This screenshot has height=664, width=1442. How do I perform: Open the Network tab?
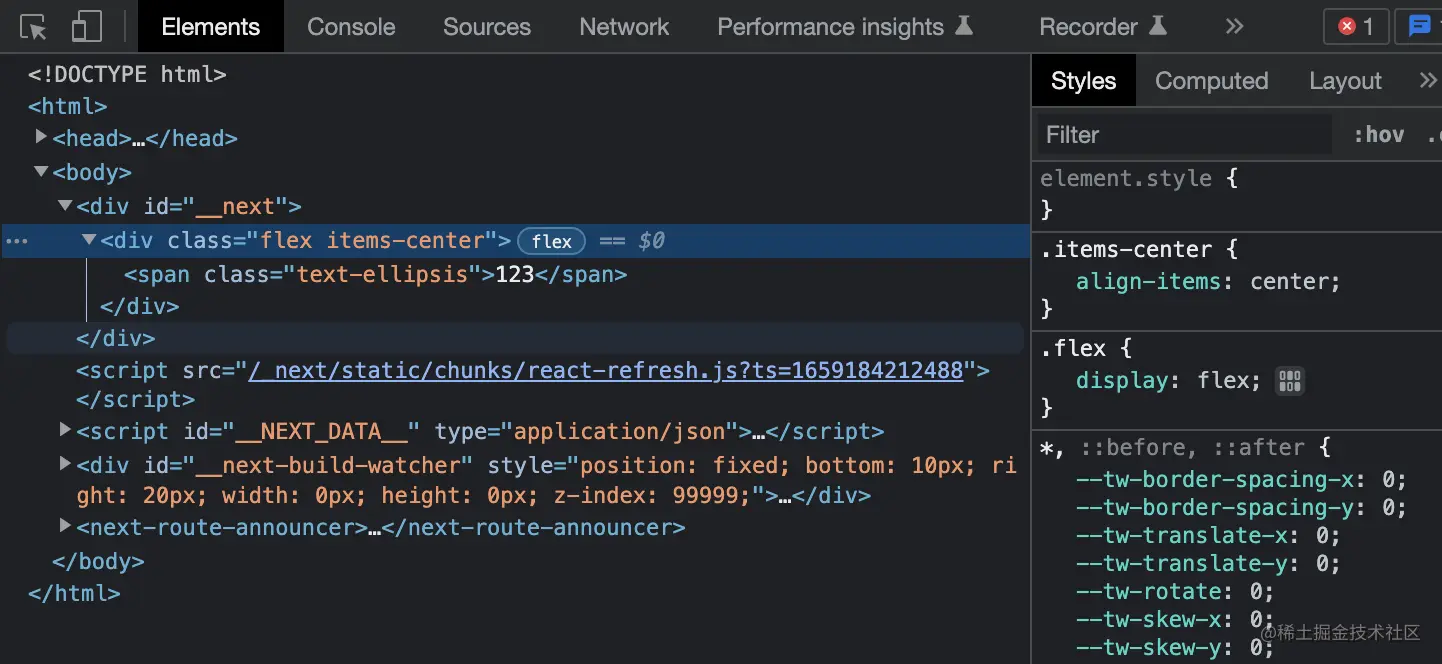[x=624, y=27]
